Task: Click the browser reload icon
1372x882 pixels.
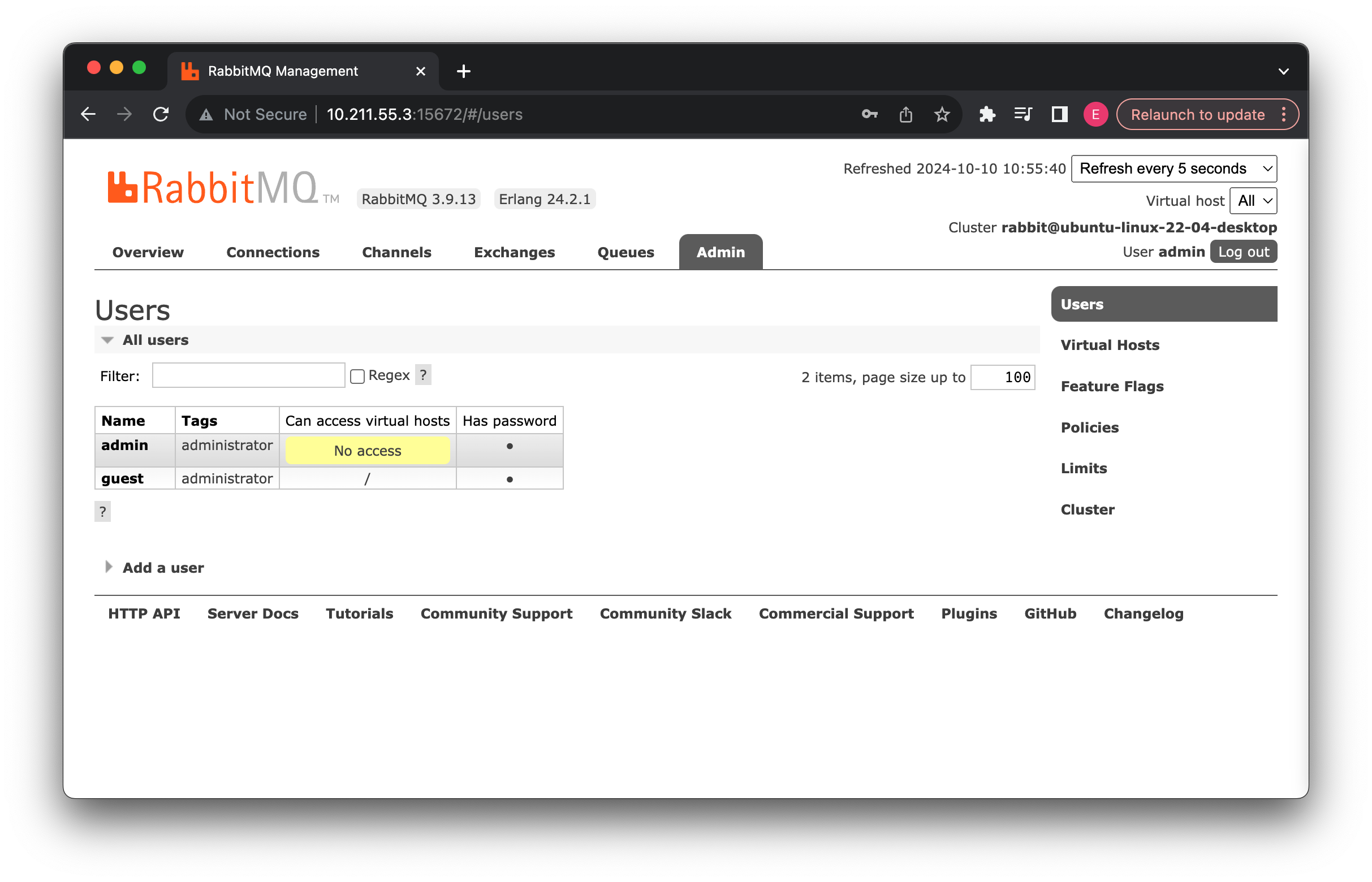Action: tap(161, 115)
